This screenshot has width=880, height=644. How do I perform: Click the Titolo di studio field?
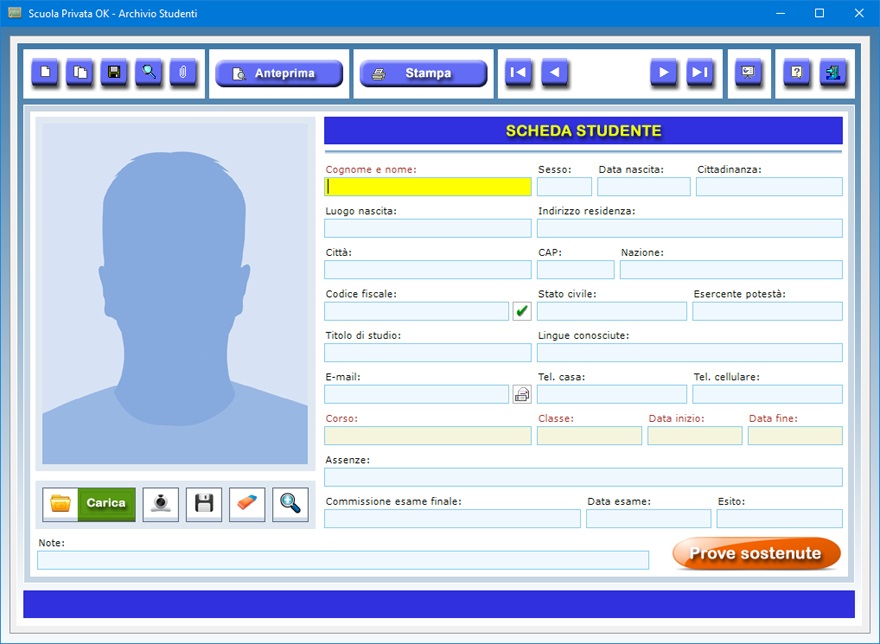click(428, 353)
